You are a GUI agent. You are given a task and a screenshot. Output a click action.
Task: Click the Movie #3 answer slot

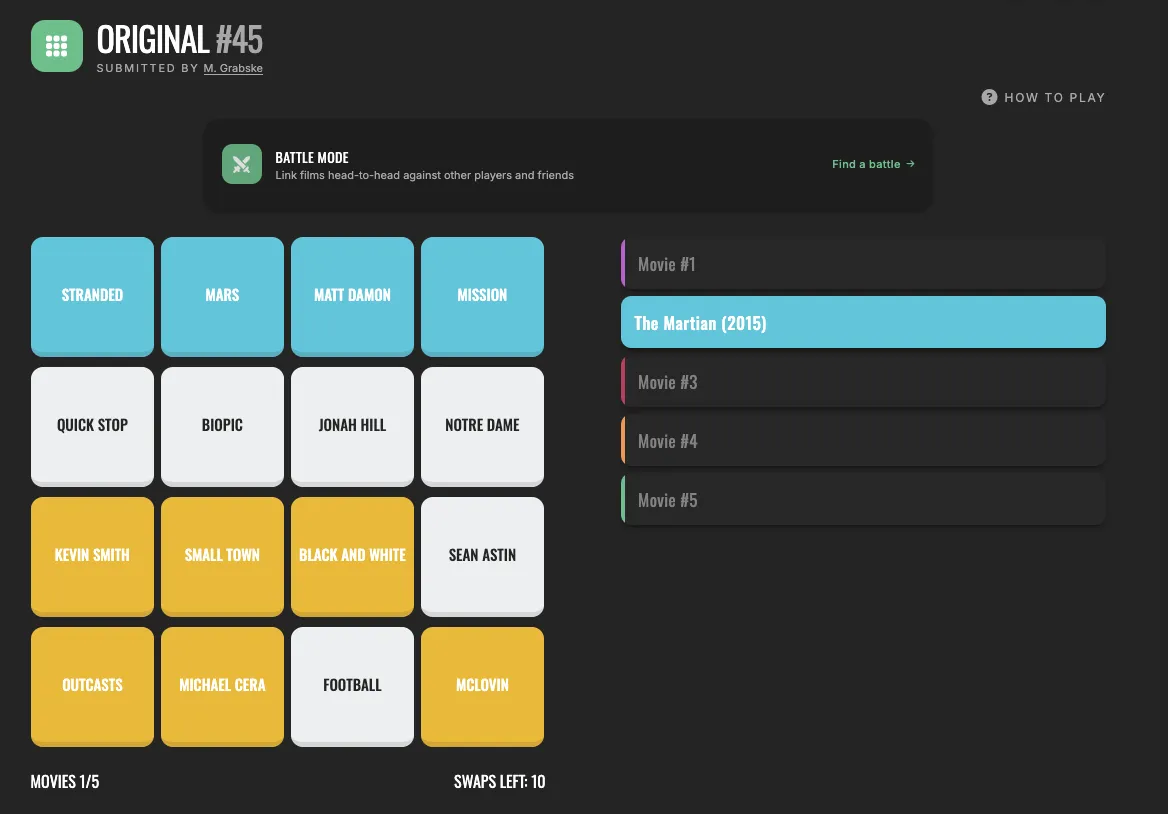[x=863, y=382]
